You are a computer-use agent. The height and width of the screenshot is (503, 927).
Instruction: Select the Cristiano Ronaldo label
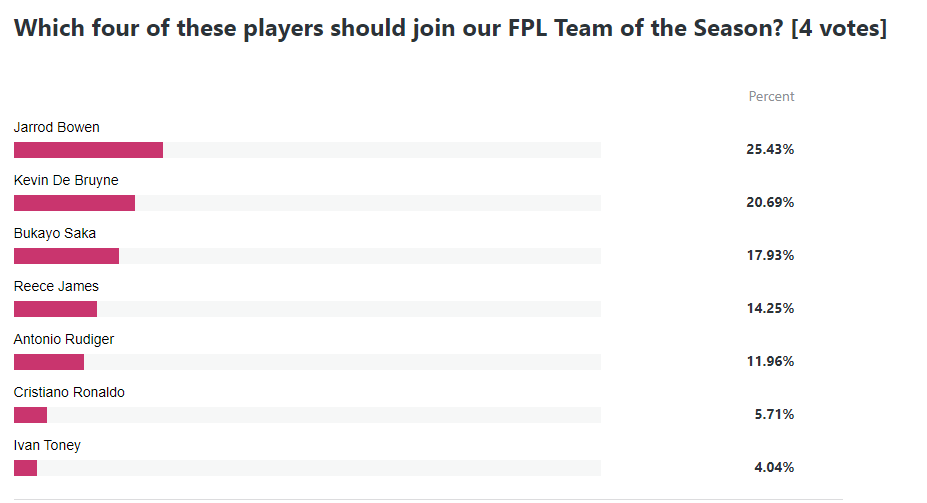[x=69, y=392]
